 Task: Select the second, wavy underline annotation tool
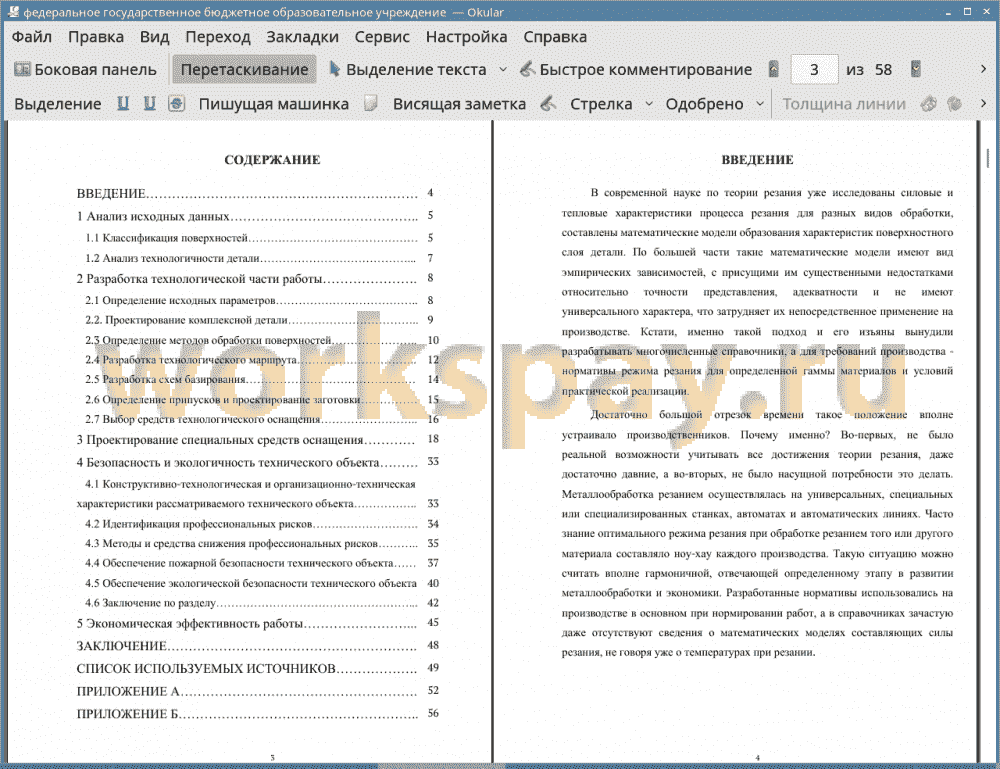pyautogui.click(x=150, y=104)
